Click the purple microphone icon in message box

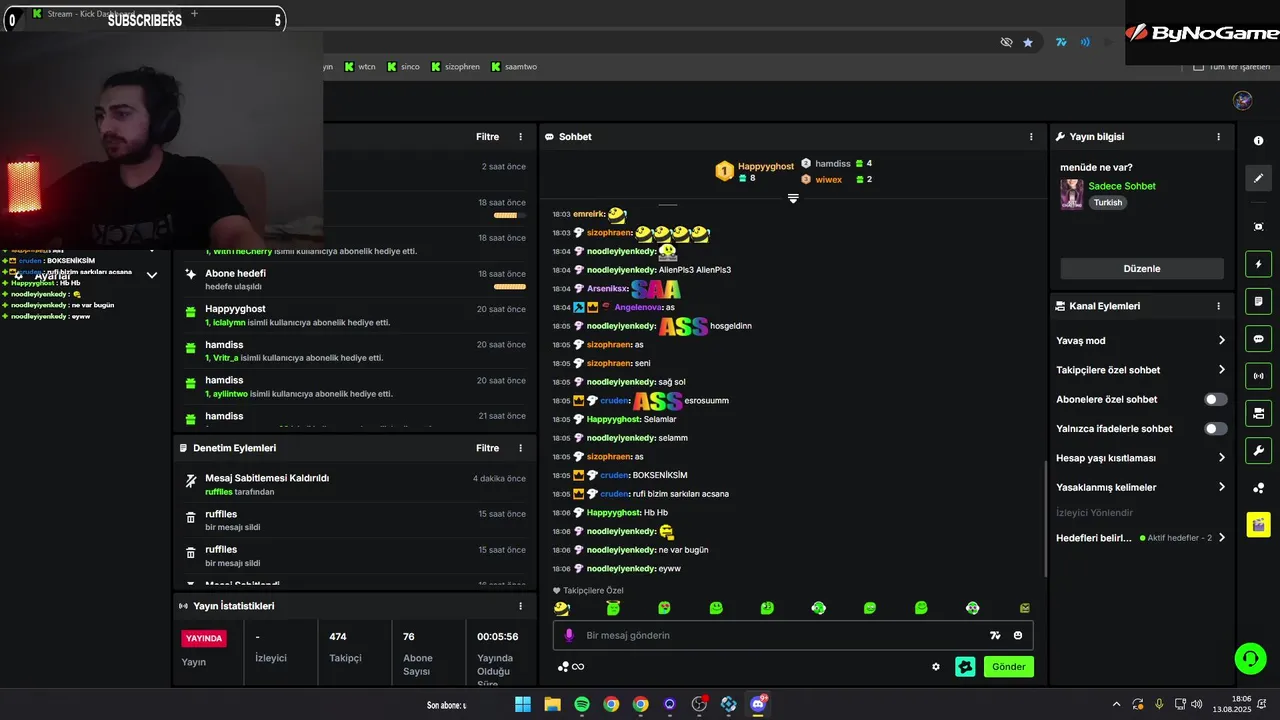click(x=569, y=635)
